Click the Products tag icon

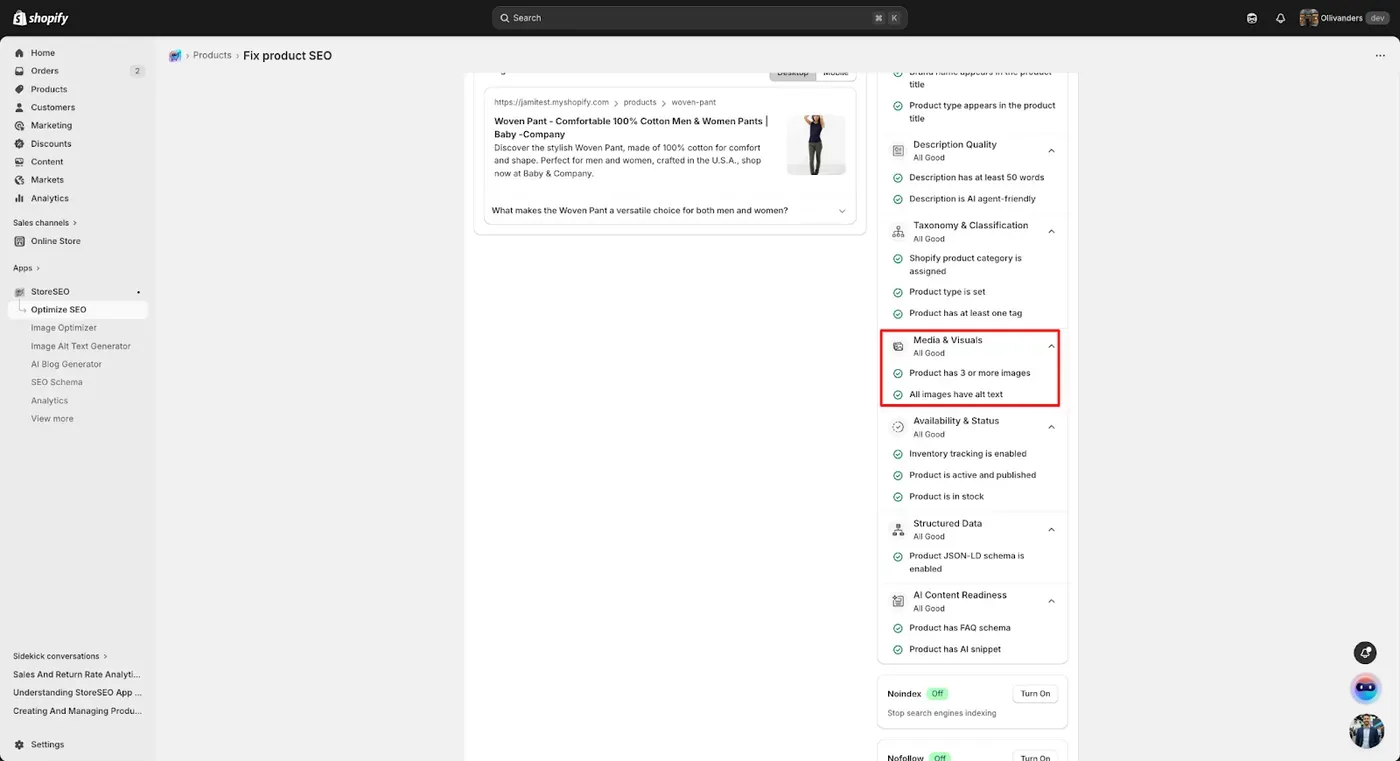(19, 89)
